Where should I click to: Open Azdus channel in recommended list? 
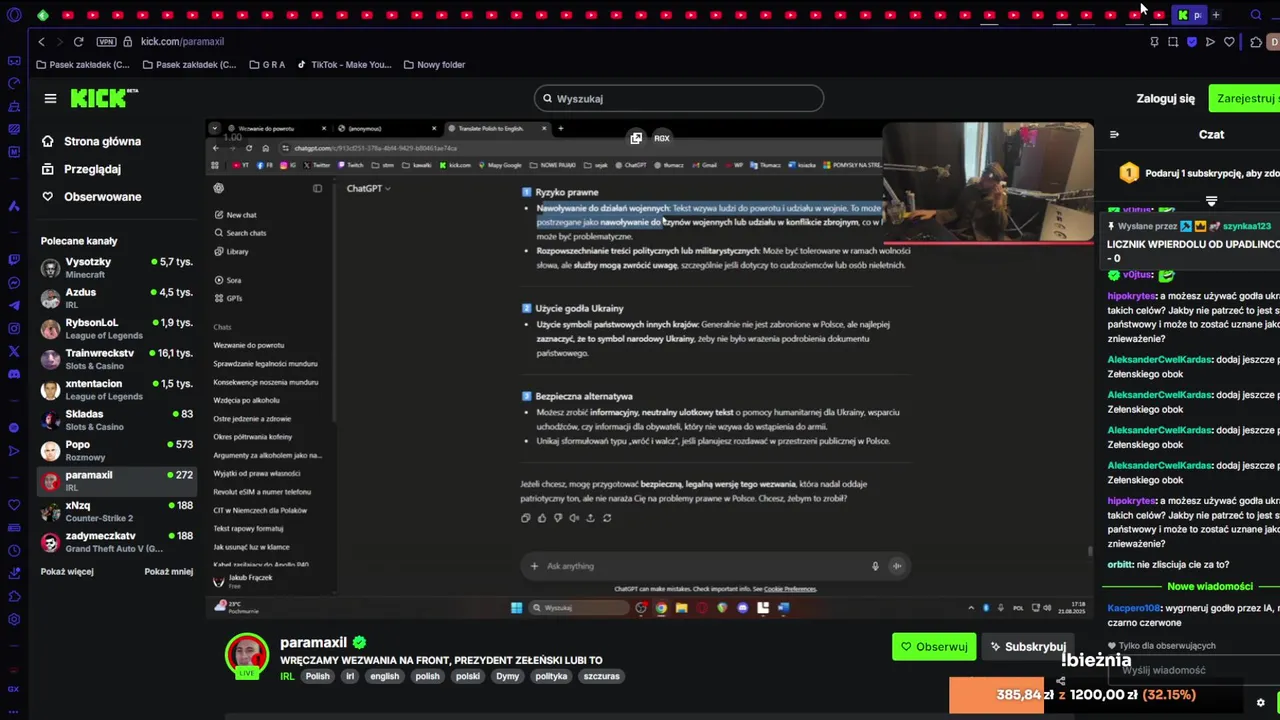coord(117,298)
